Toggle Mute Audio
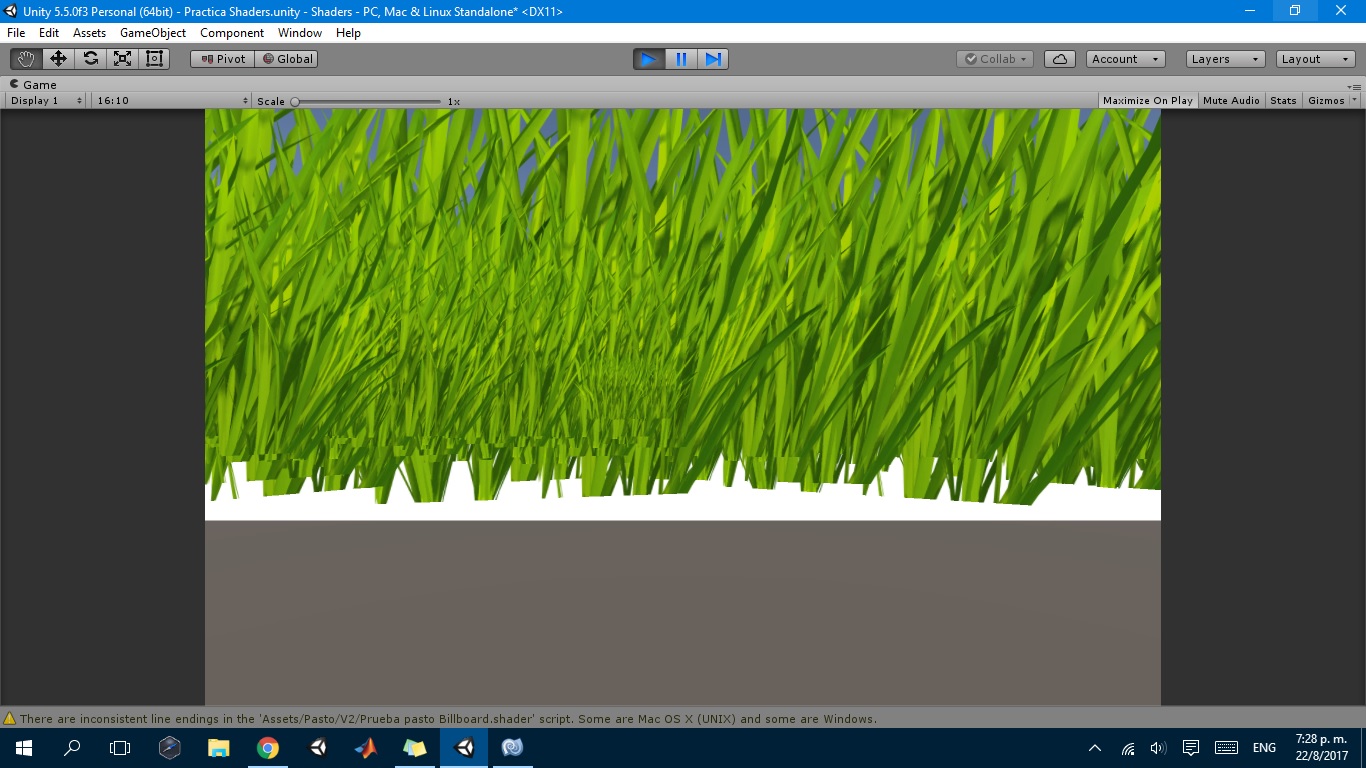Image resolution: width=1366 pixels, height=768 pixels. coord(1231,101)
